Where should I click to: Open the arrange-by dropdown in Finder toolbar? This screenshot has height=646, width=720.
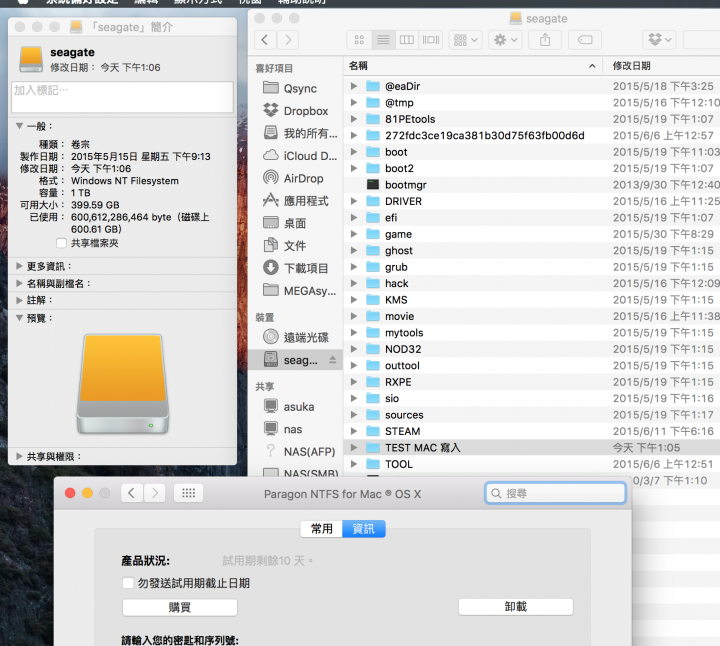click(x=465, y=40)
